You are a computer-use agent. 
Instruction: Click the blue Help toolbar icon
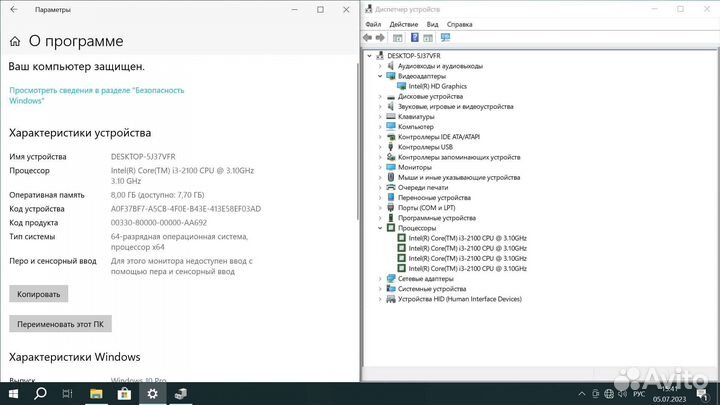(x=415, y=38)
